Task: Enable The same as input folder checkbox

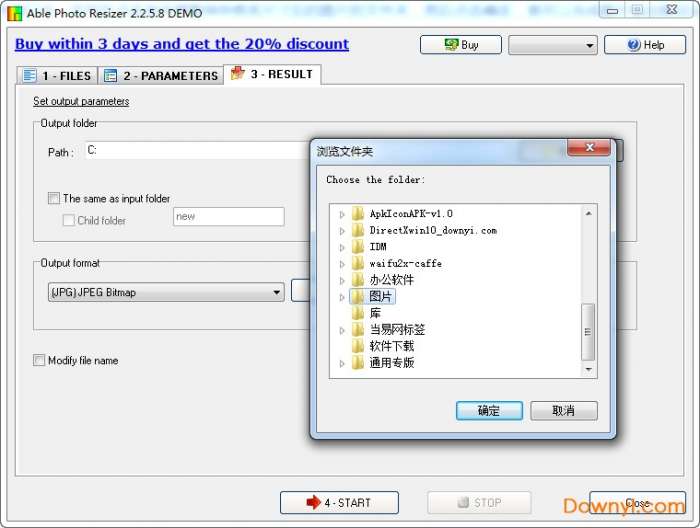Action: (x=54, y=198)
